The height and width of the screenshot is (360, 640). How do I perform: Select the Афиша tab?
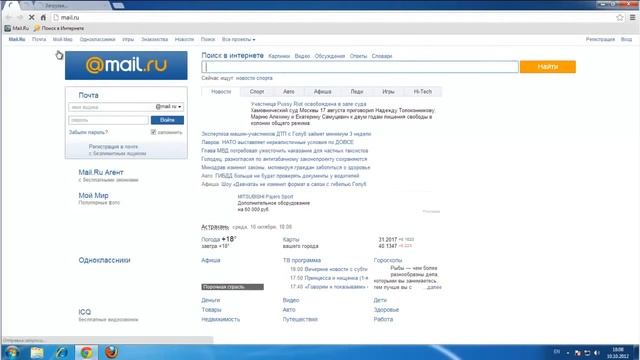(322, 92)
